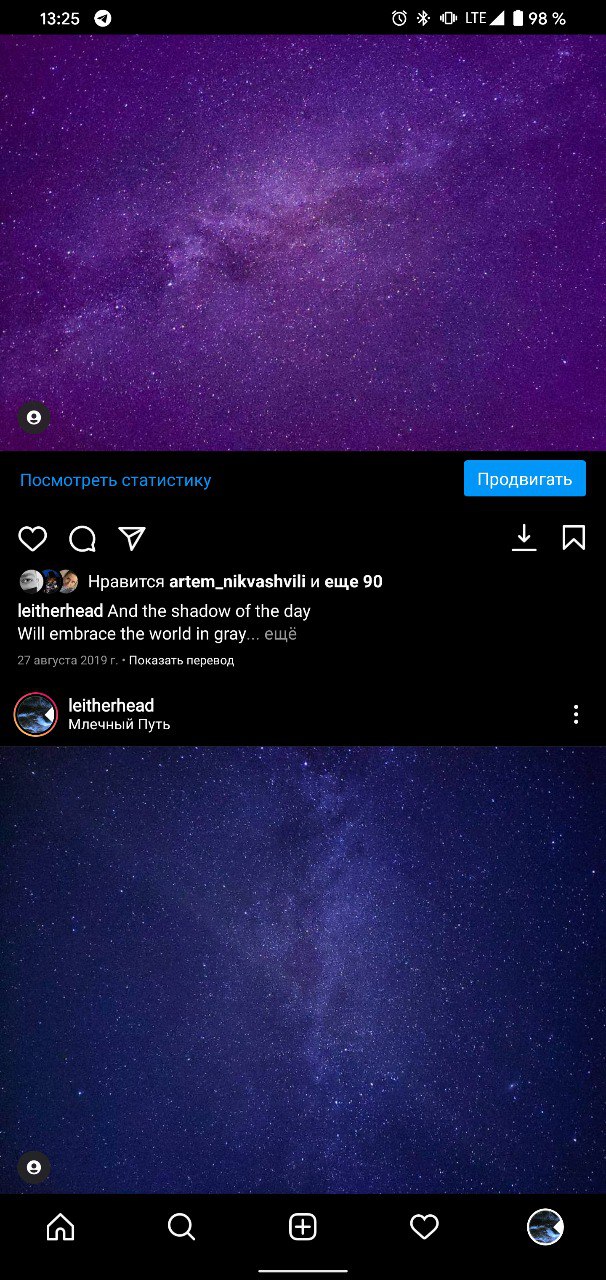Image resolution: width=606 pixels, height=1280 pixels.
Task: Open comments with the speech bubble icon
Action: (x=82, y=539)
